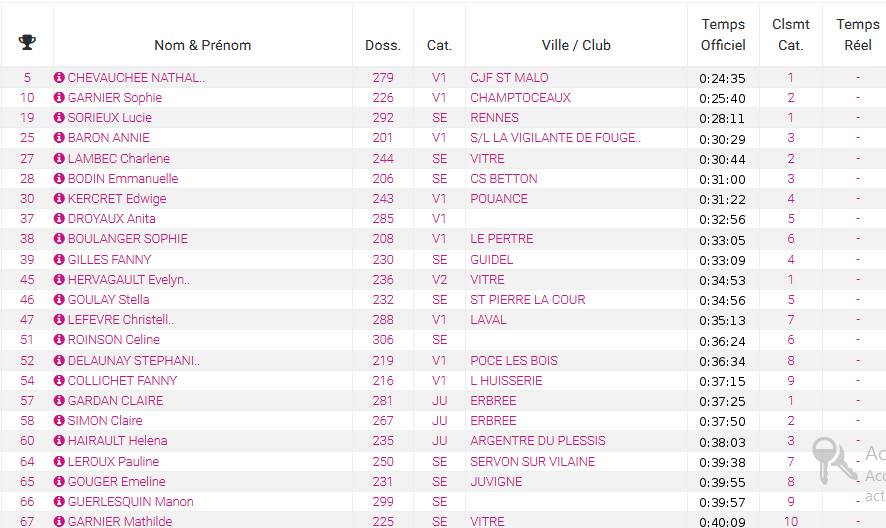
Task: Open runner LAMBEC Charlene
Action: coord(119,158)
